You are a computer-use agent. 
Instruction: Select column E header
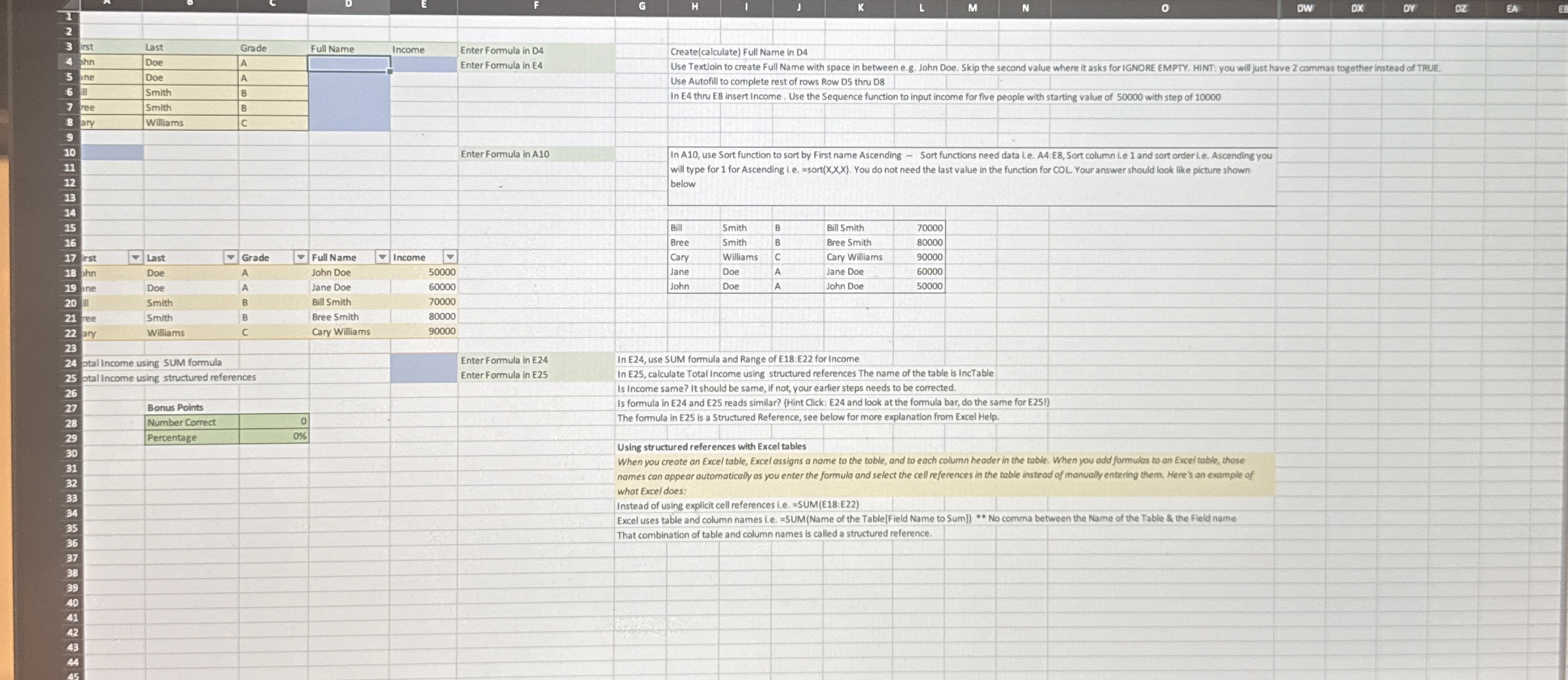point(424,5)
